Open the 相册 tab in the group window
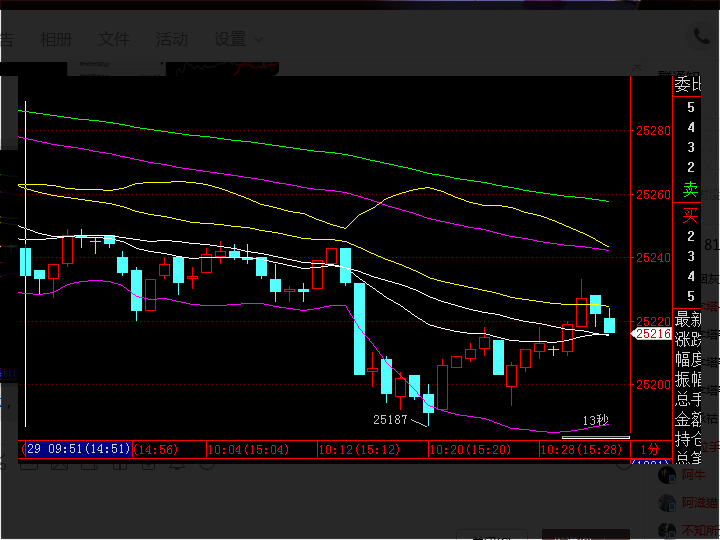This screenshot has height=540, width=720. point(56,39)
